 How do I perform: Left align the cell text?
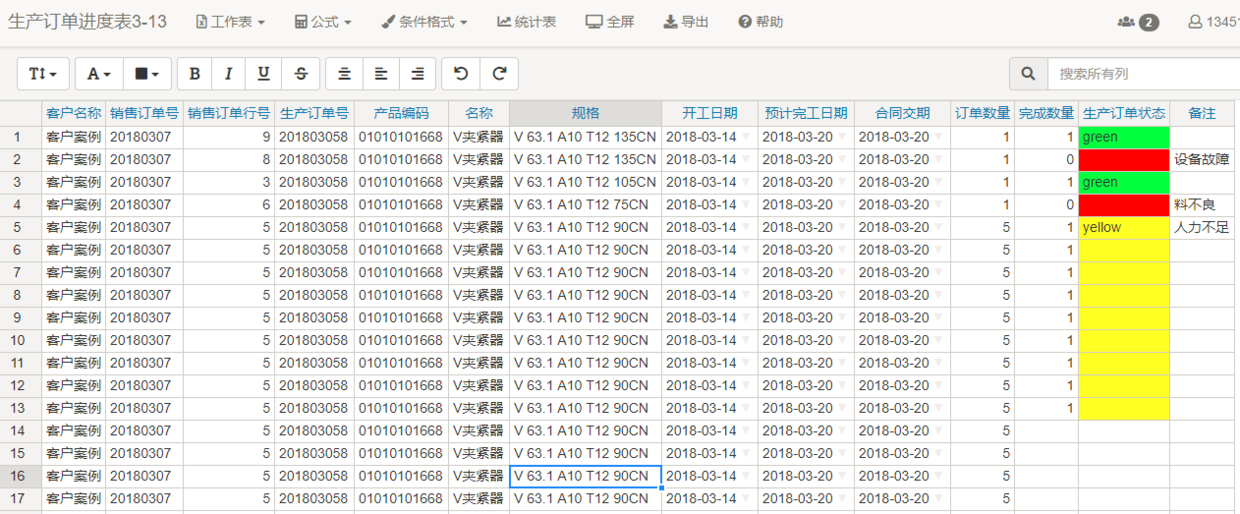381,74
